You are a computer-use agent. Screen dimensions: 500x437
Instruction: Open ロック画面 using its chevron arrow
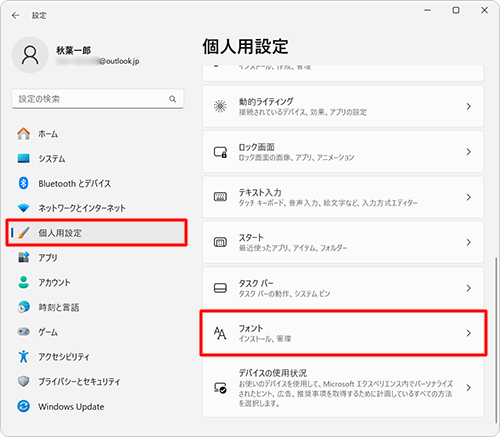469,152
